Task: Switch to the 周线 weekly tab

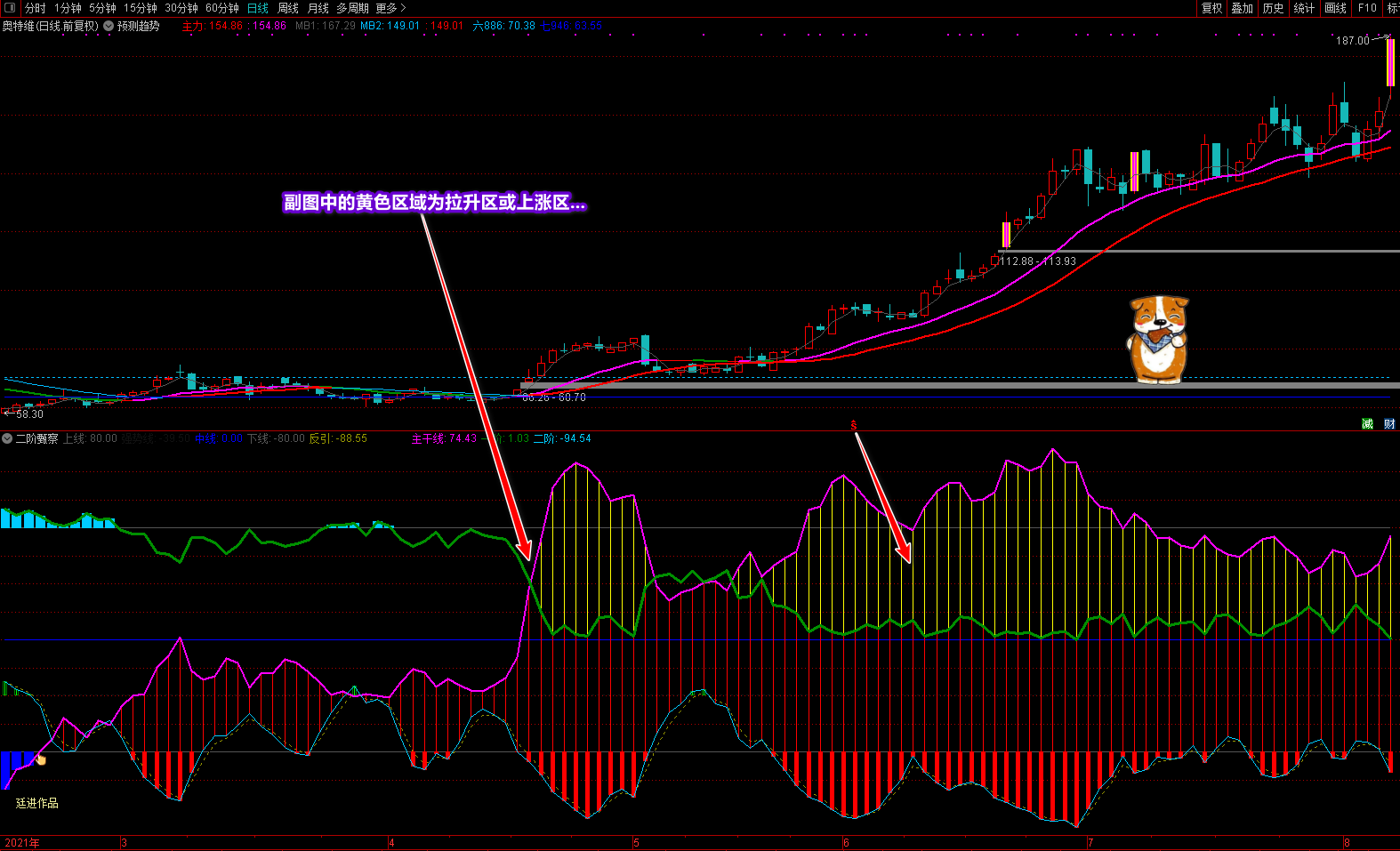Action: point(288,8)
